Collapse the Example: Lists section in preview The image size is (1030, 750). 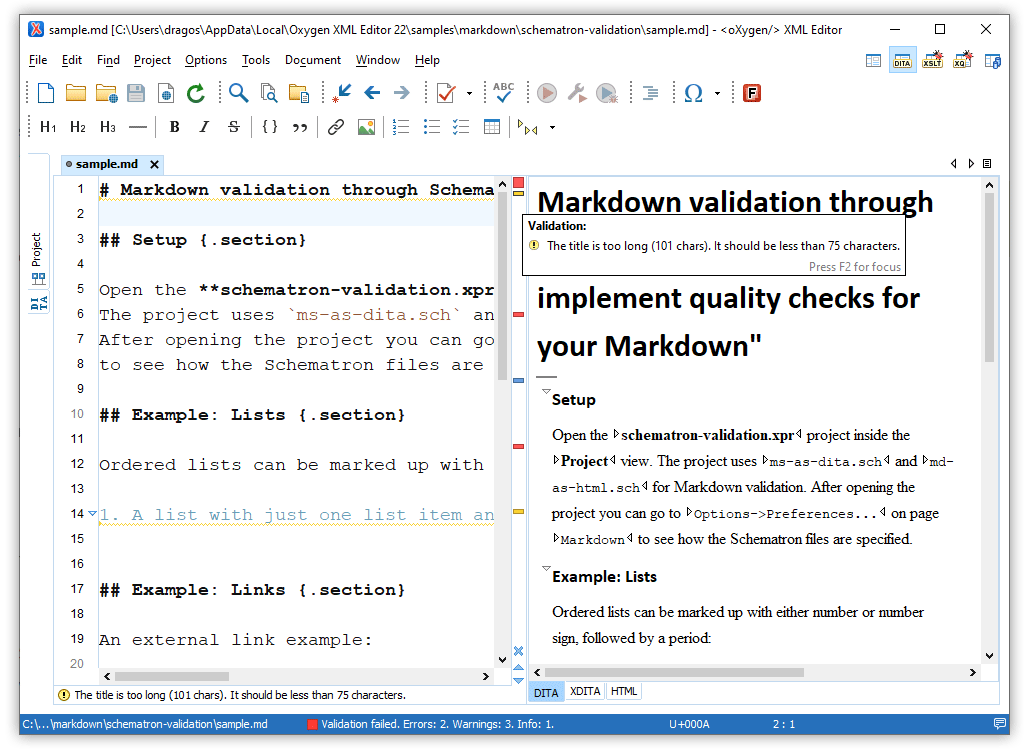pos(546,568)
